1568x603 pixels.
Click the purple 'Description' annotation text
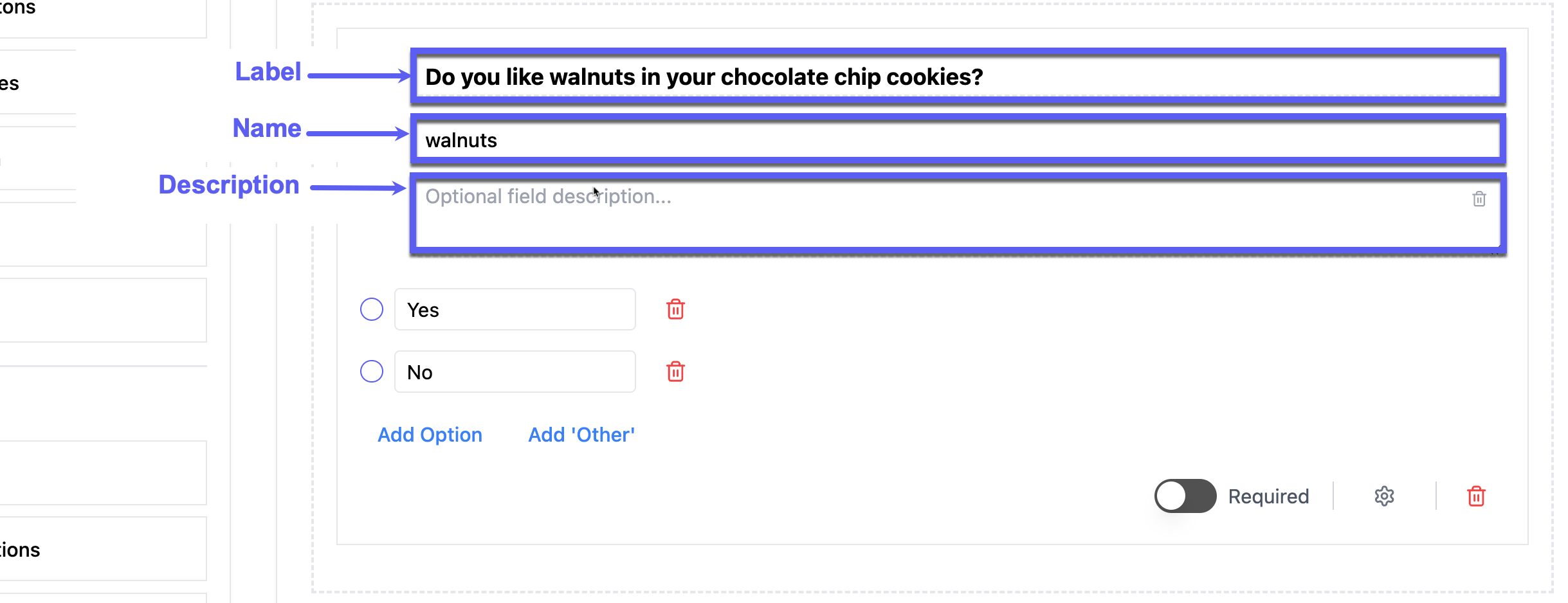click(229, 184)
